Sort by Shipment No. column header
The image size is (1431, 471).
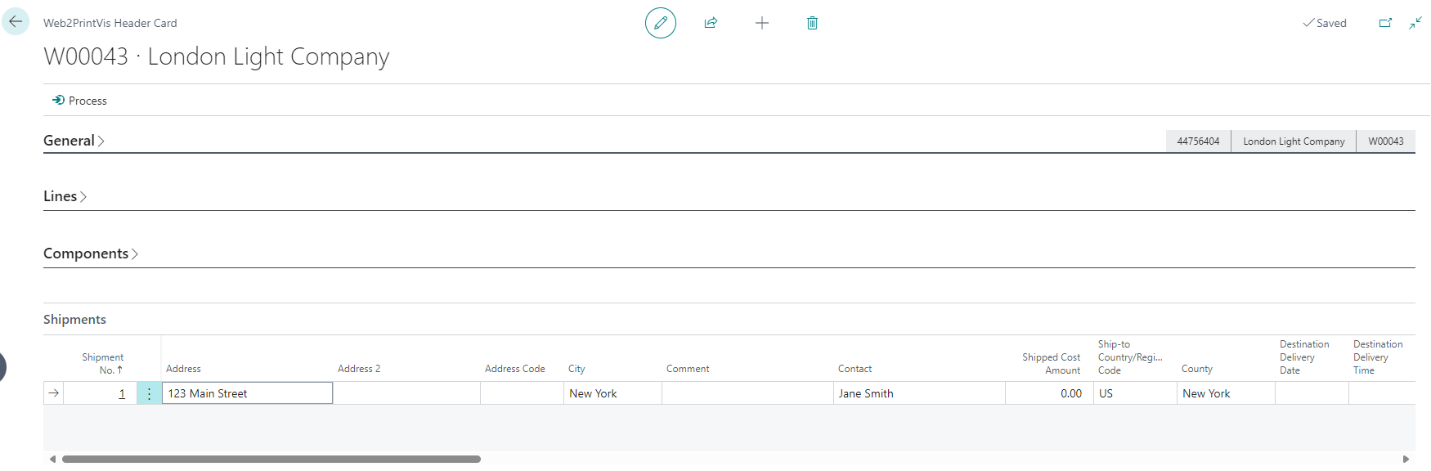click(104, 363)
